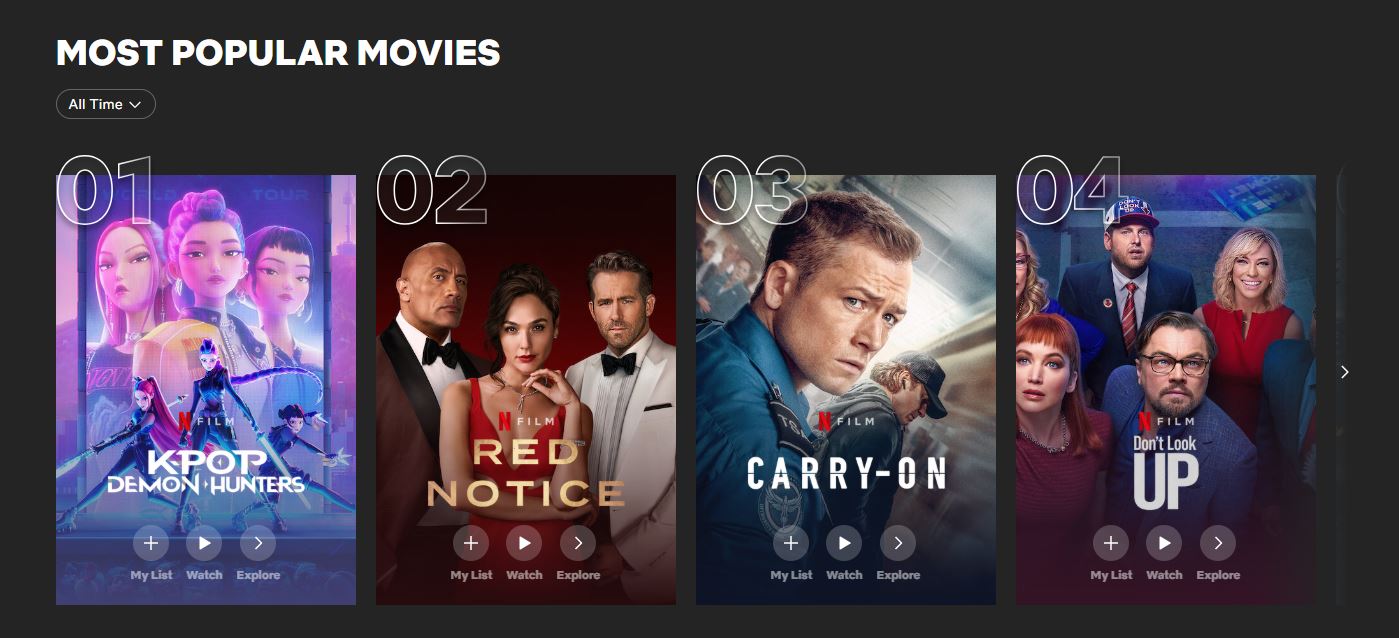Click the Red Notice title logo
The width and height of the screenshot is (1399, 638).
(x=526, y=472)
